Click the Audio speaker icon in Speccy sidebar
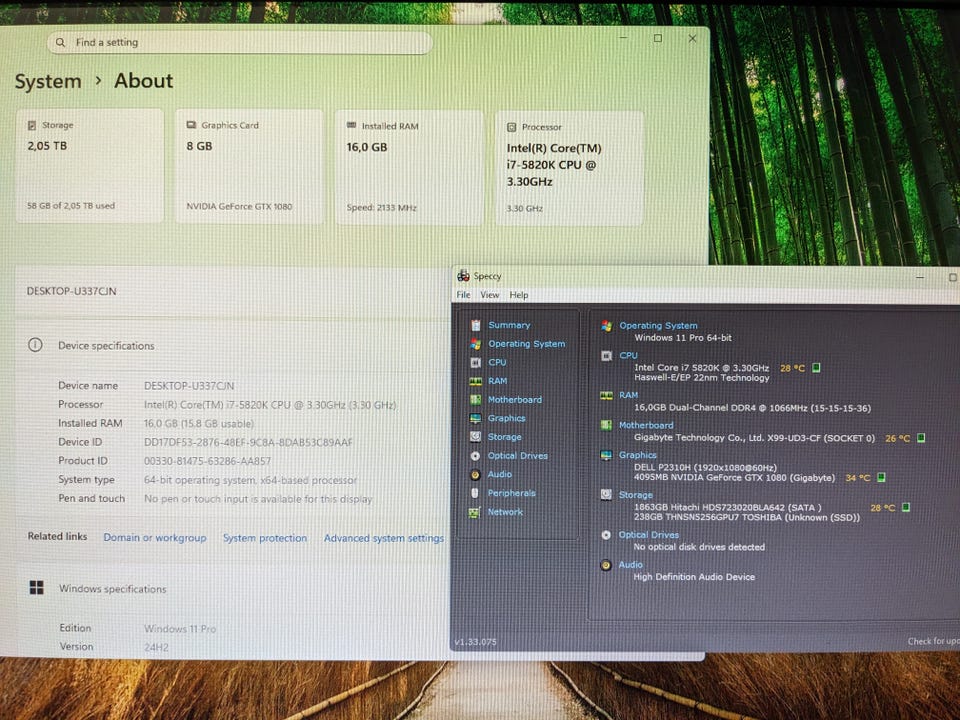Image resolution: width=960 pixels, height=720 pixels. click(476, 474)
